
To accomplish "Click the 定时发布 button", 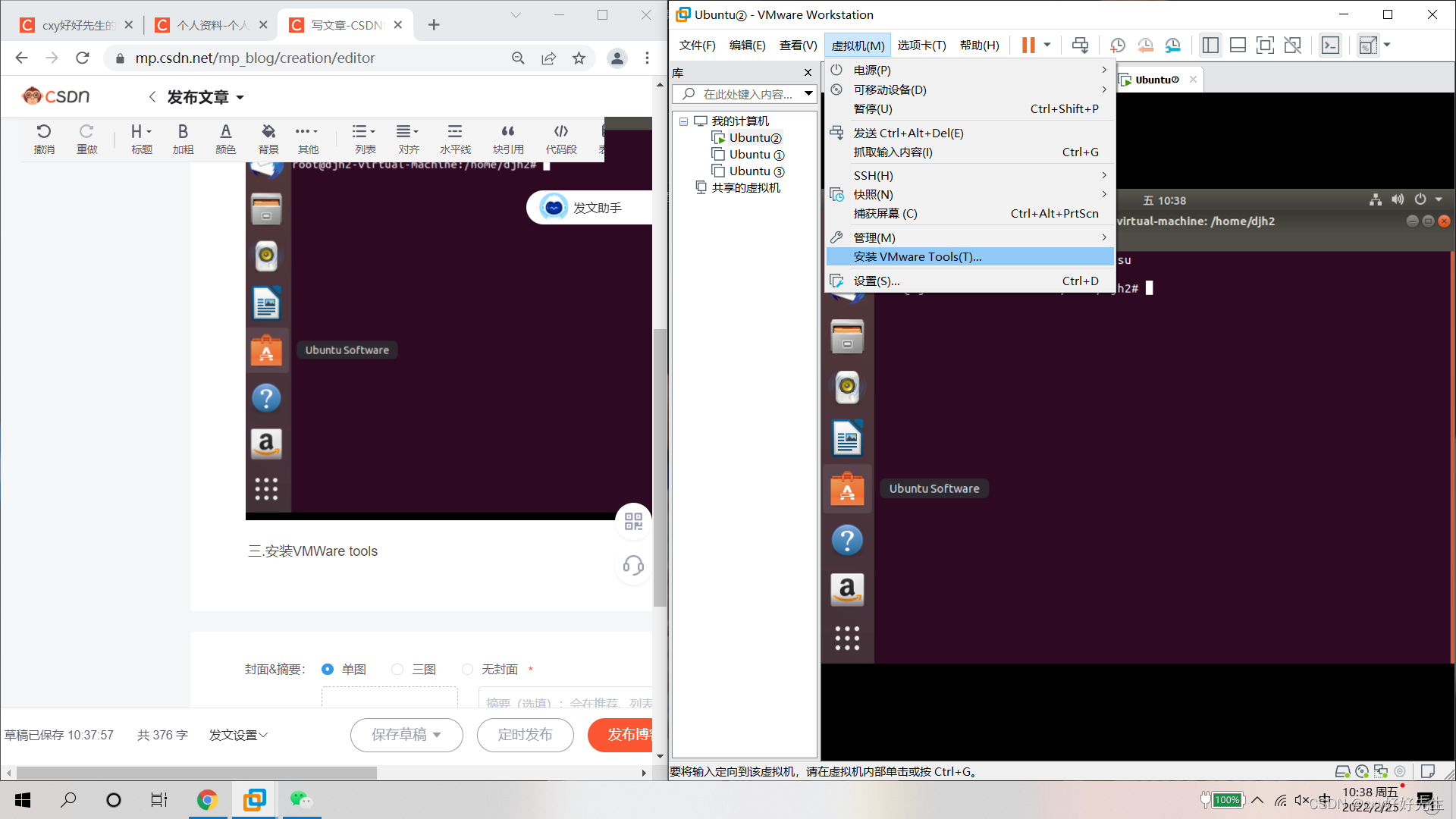I will (525, 735).
